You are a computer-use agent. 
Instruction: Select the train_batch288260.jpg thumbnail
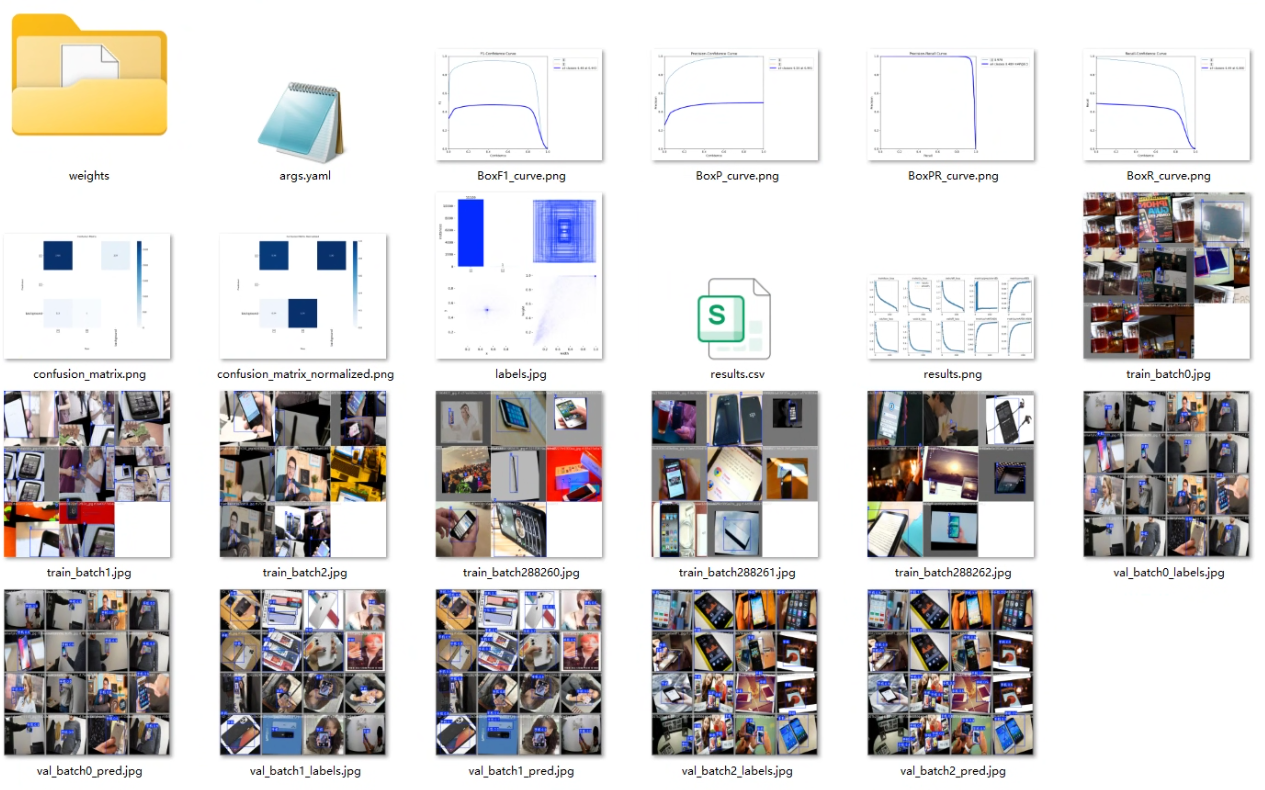[520, 474]
